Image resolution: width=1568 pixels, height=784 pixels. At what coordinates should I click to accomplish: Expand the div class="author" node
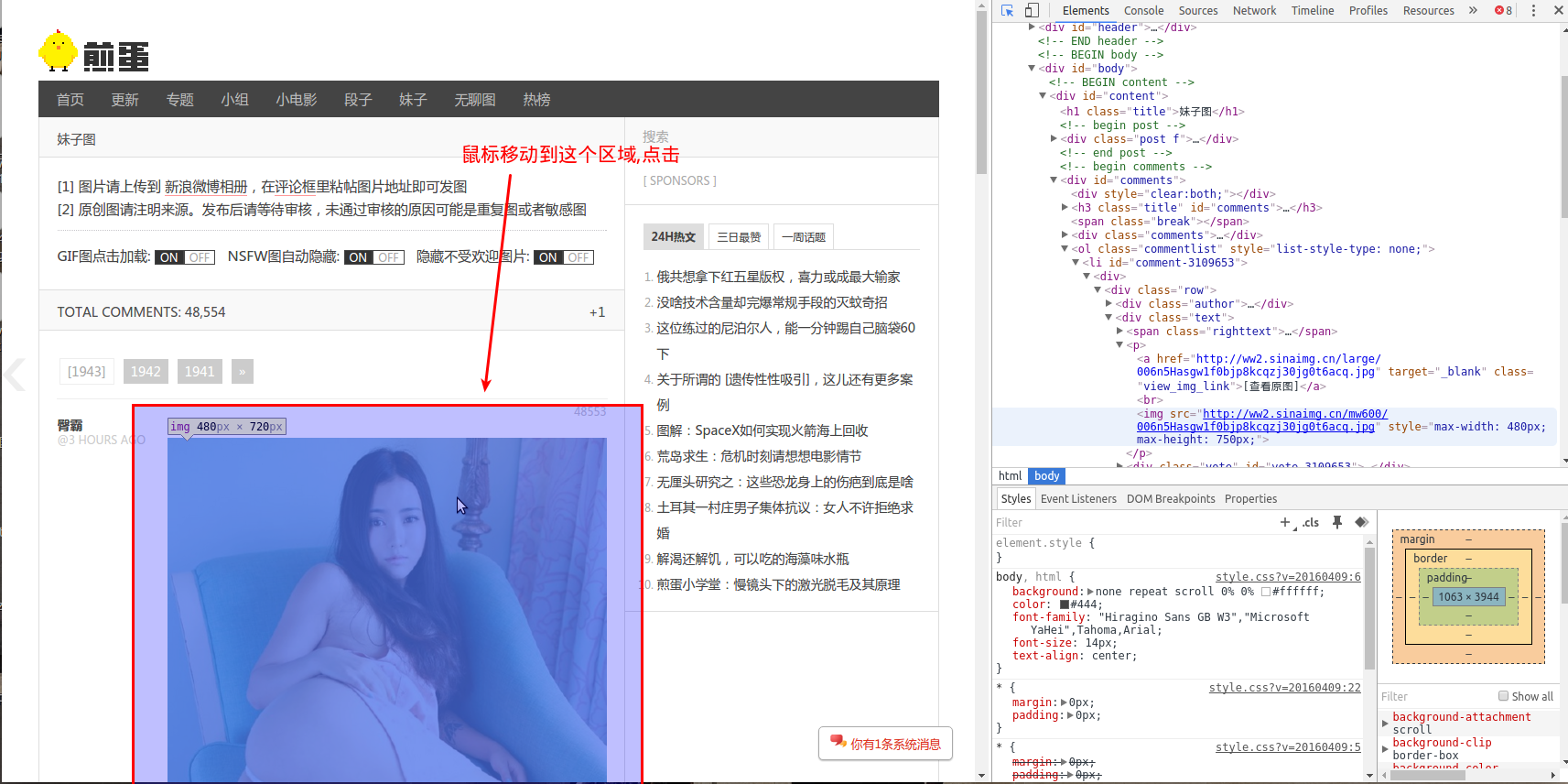point(1108,304)
